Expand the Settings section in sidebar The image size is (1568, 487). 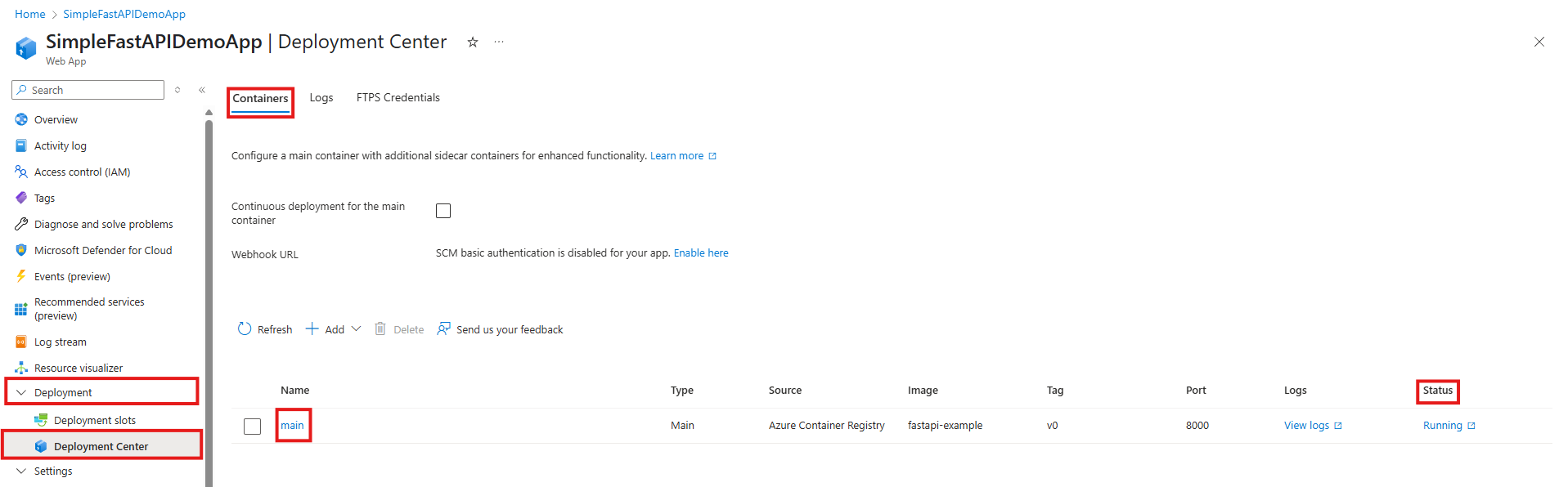coord(21,471)
